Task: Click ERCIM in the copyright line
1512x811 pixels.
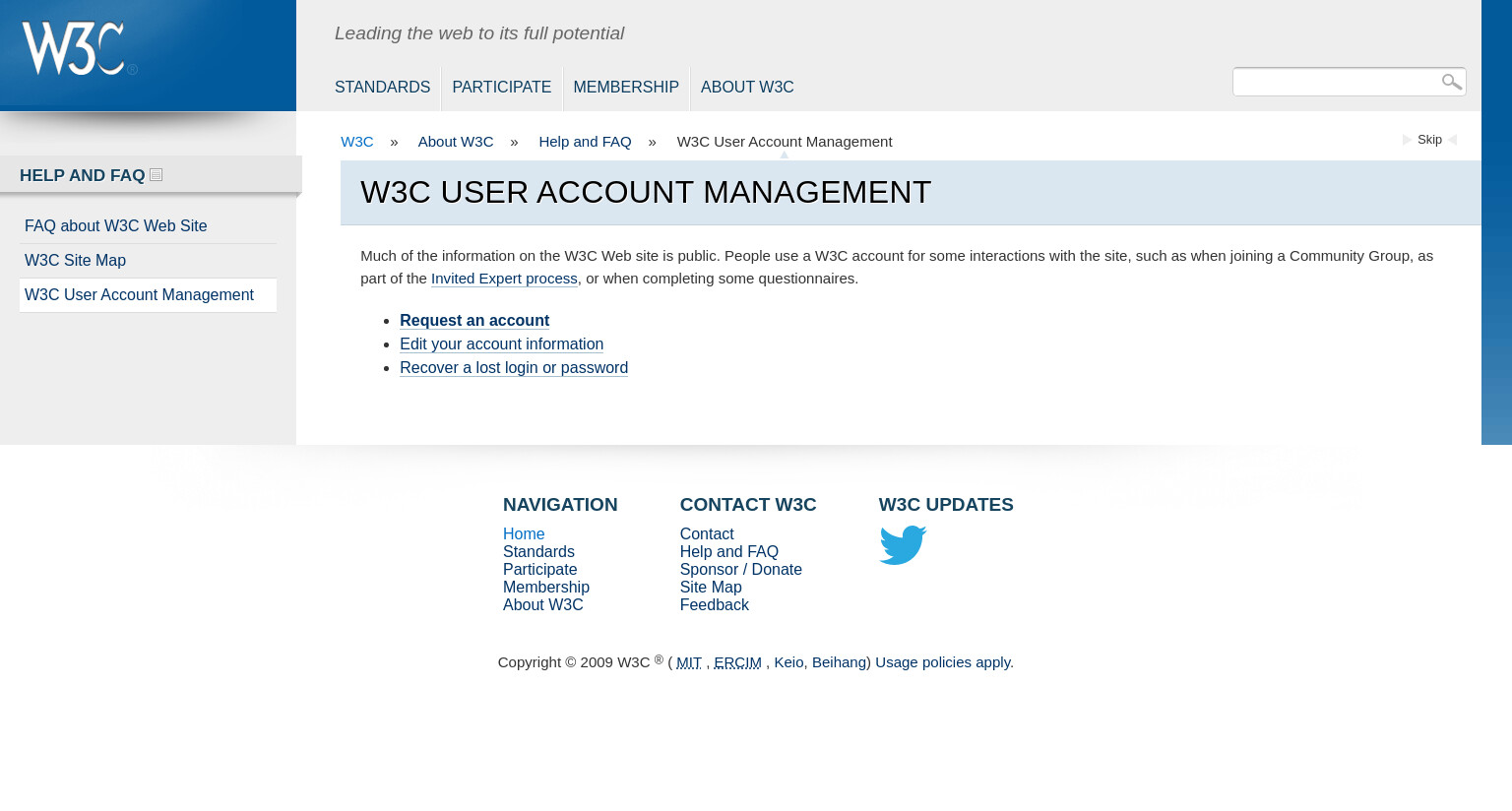Action: tap(737, 662)
